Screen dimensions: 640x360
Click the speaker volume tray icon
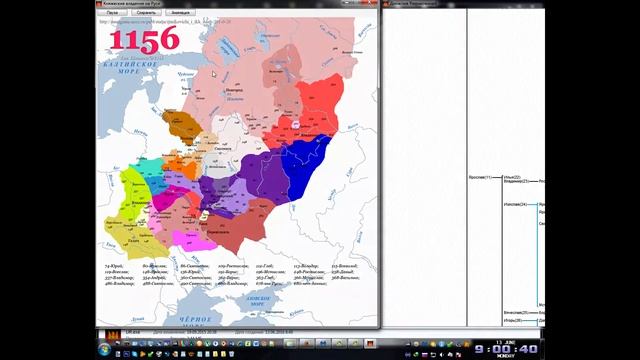click(442, 355)
